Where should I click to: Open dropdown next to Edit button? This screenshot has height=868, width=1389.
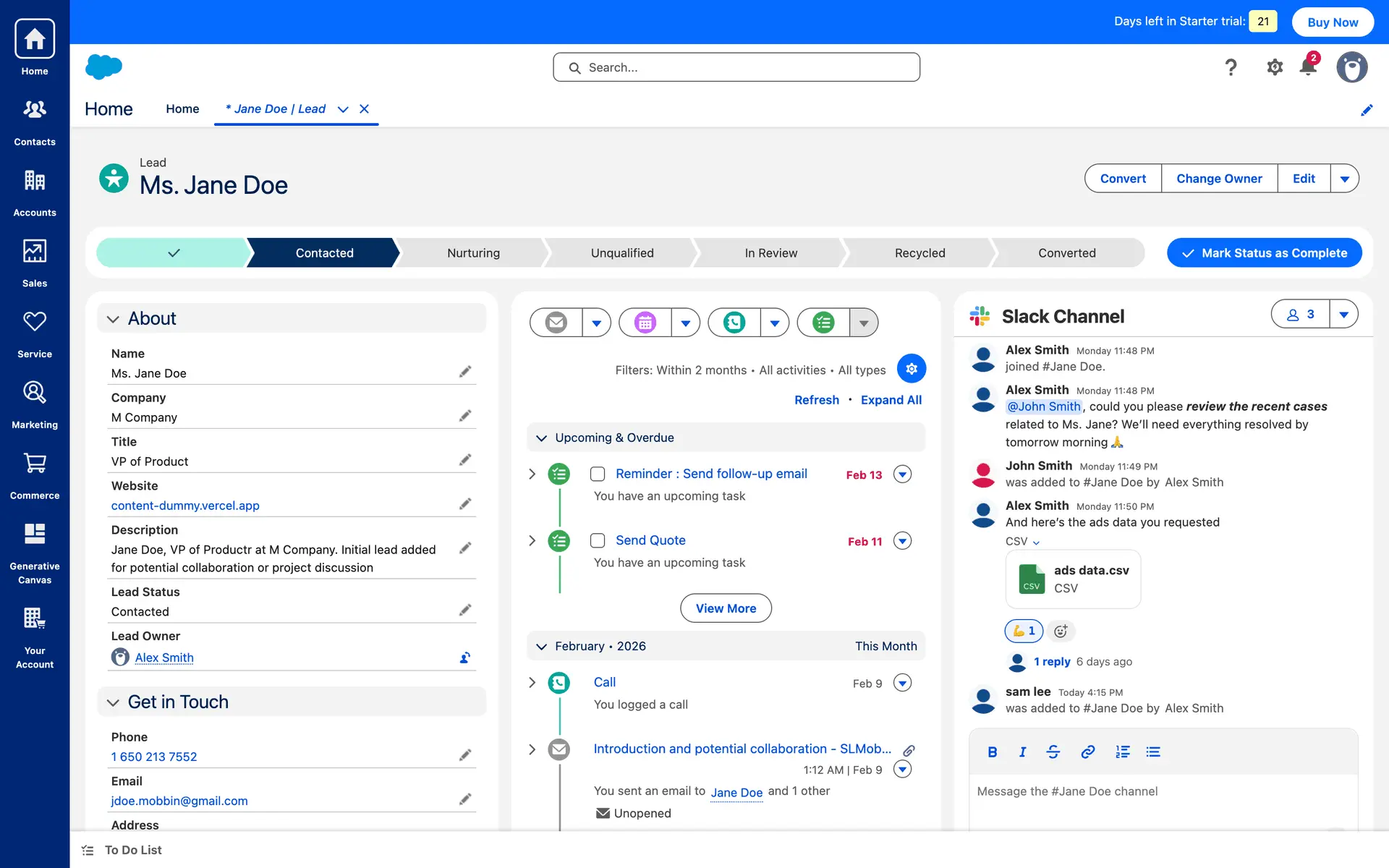point(1344,179)
